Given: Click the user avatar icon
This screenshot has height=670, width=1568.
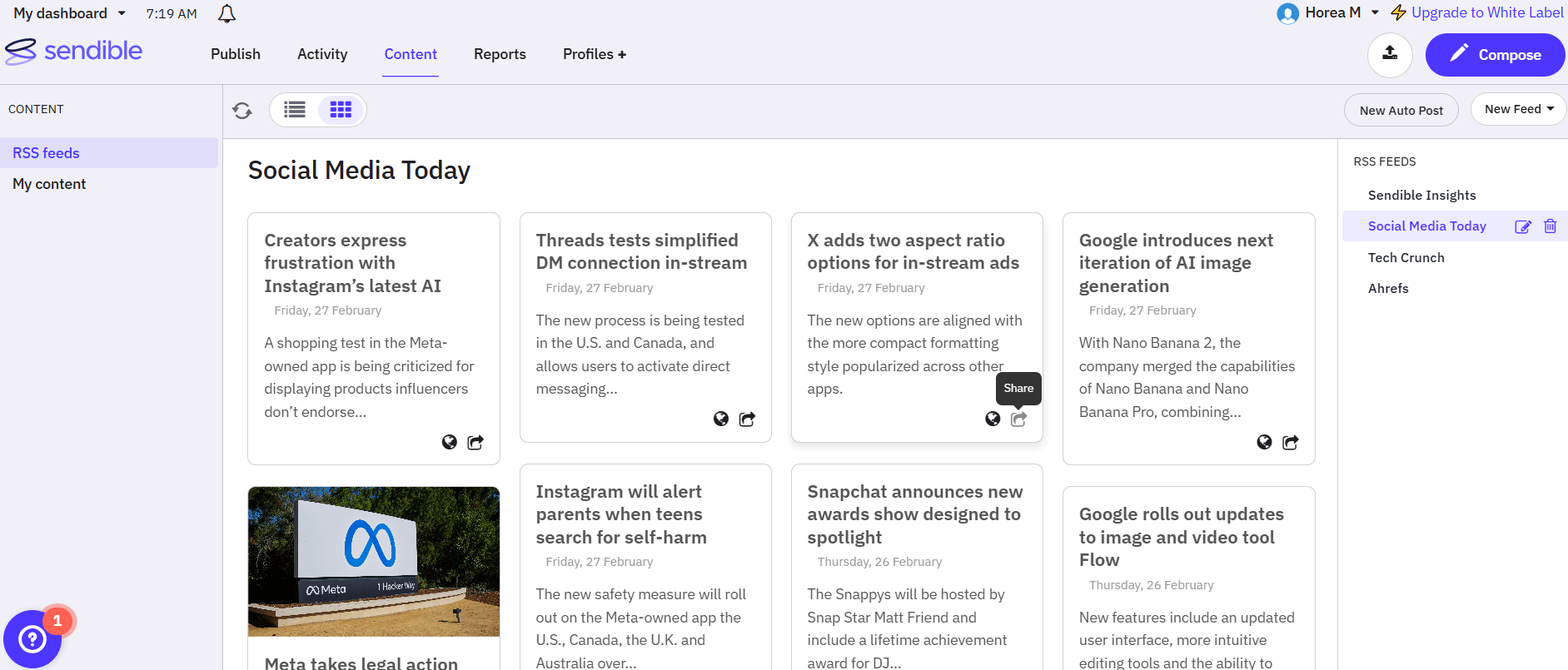Looking at the screenshot, I should [1287, 13].
